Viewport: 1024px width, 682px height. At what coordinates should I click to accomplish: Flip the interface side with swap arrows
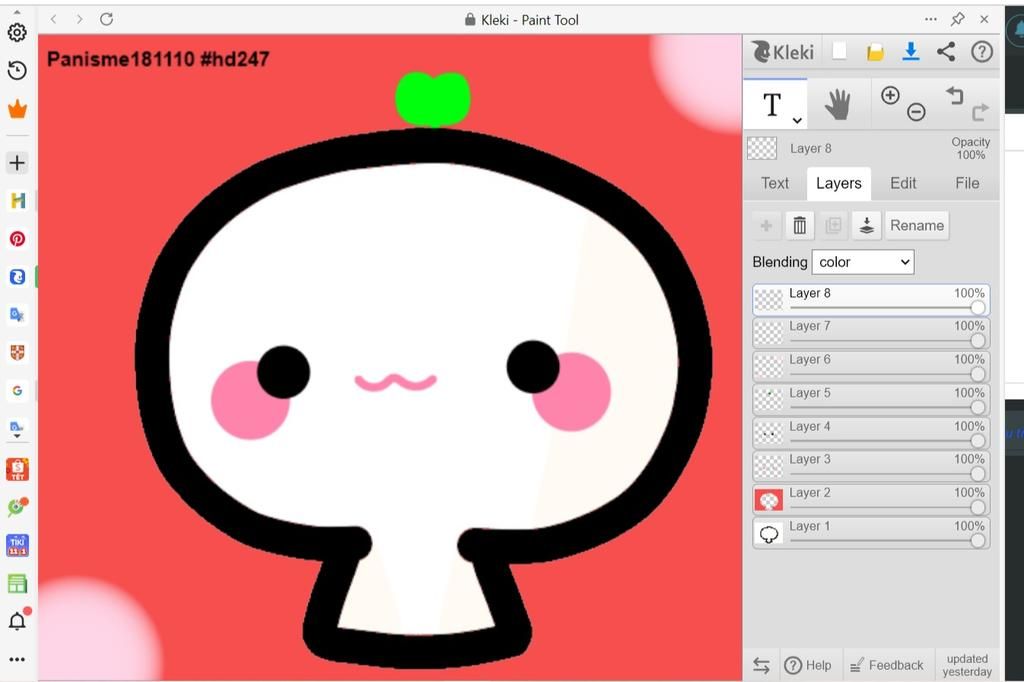pos(761,665)
